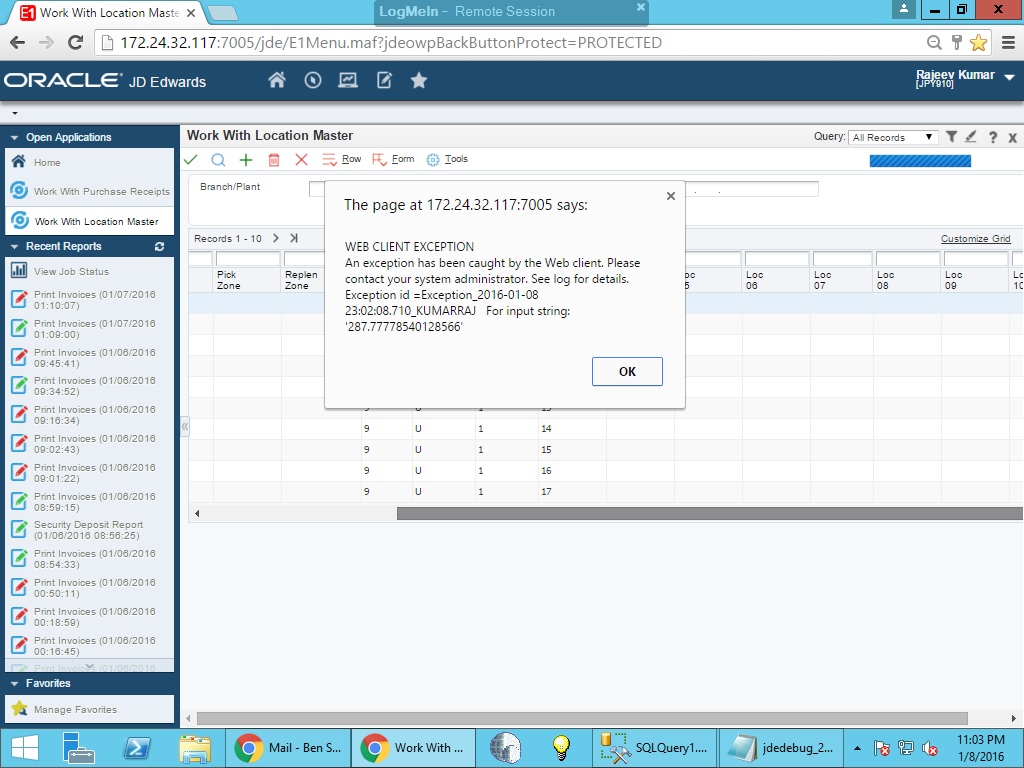This screenshot has width=1024, height=768.
Task: Open the Row menu
Action: click(342, 159)
